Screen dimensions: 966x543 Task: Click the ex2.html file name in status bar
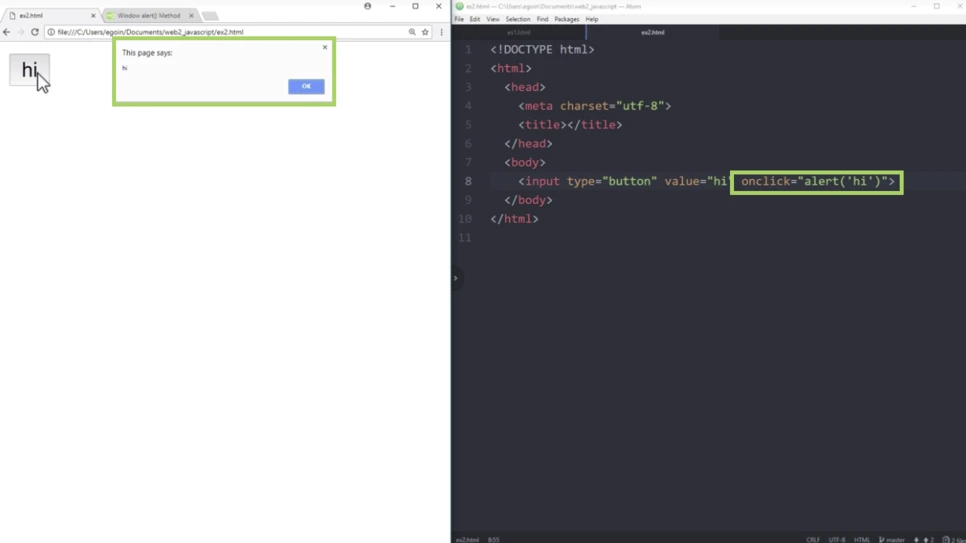(x=467, y=539)
